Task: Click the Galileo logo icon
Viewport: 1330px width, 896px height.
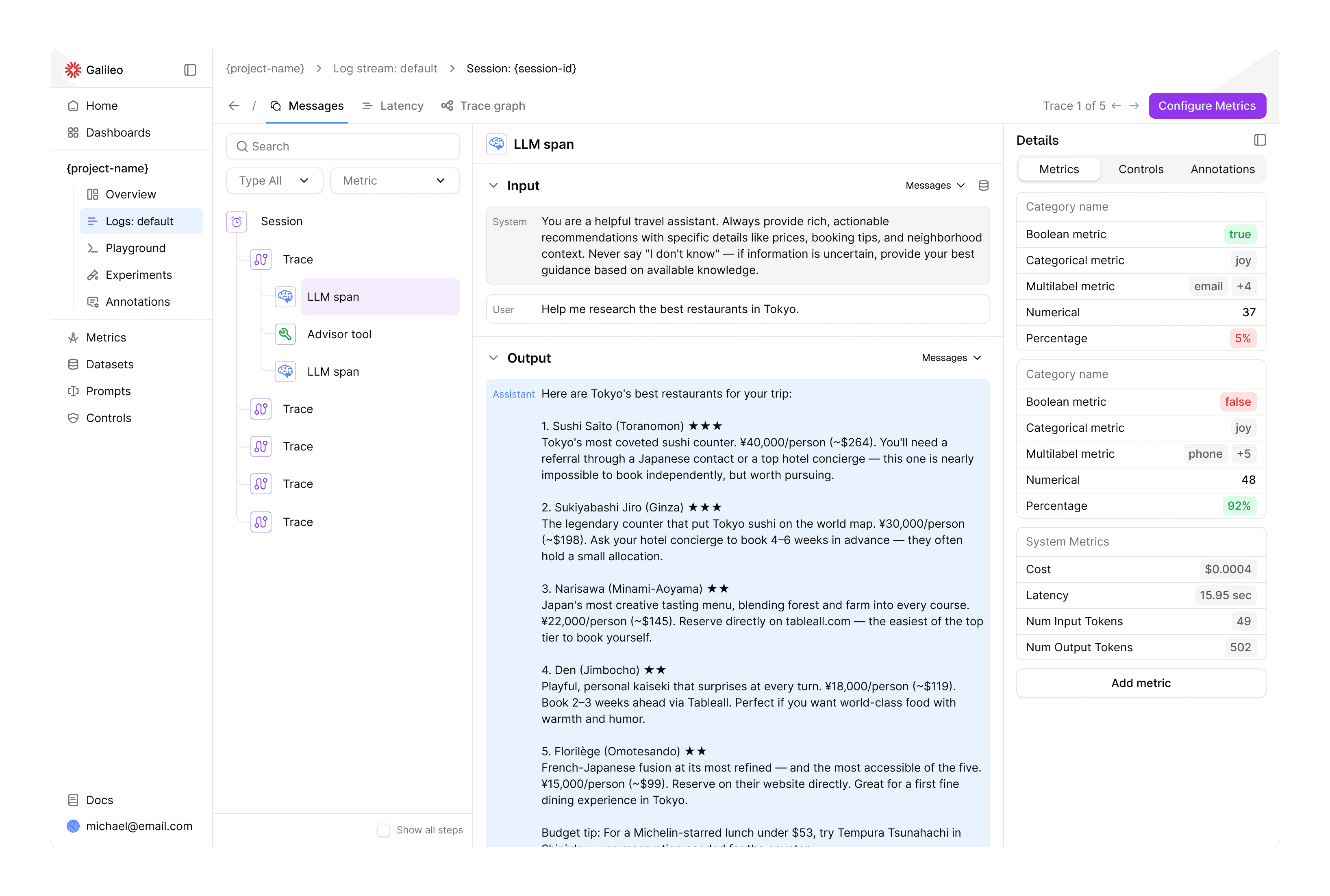Action: (73, 70)
